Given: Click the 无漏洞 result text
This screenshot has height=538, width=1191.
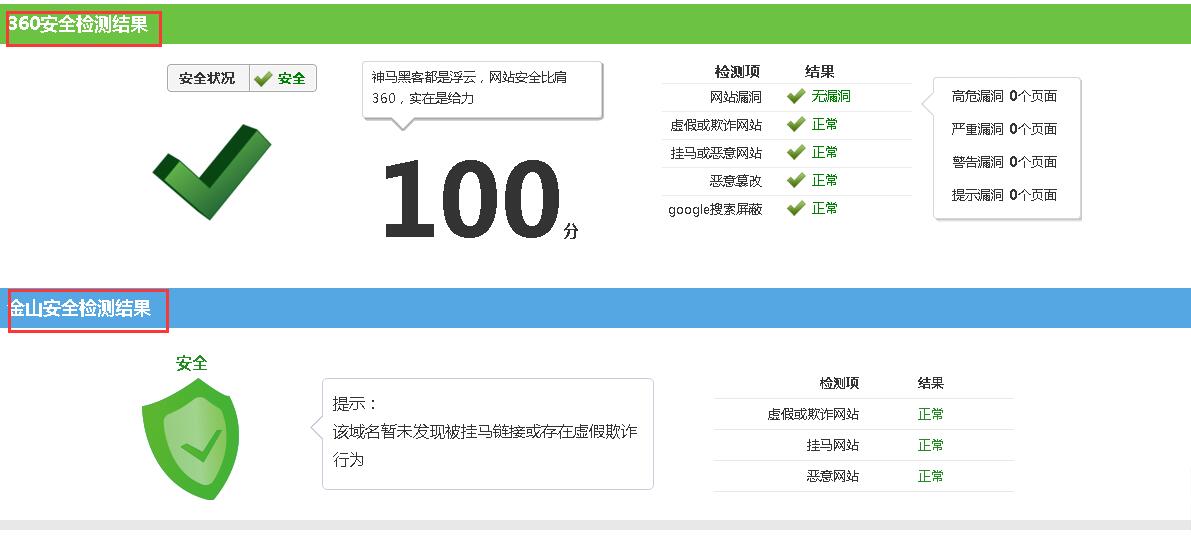Looking at the screenshot, I should tap(830, 97).
